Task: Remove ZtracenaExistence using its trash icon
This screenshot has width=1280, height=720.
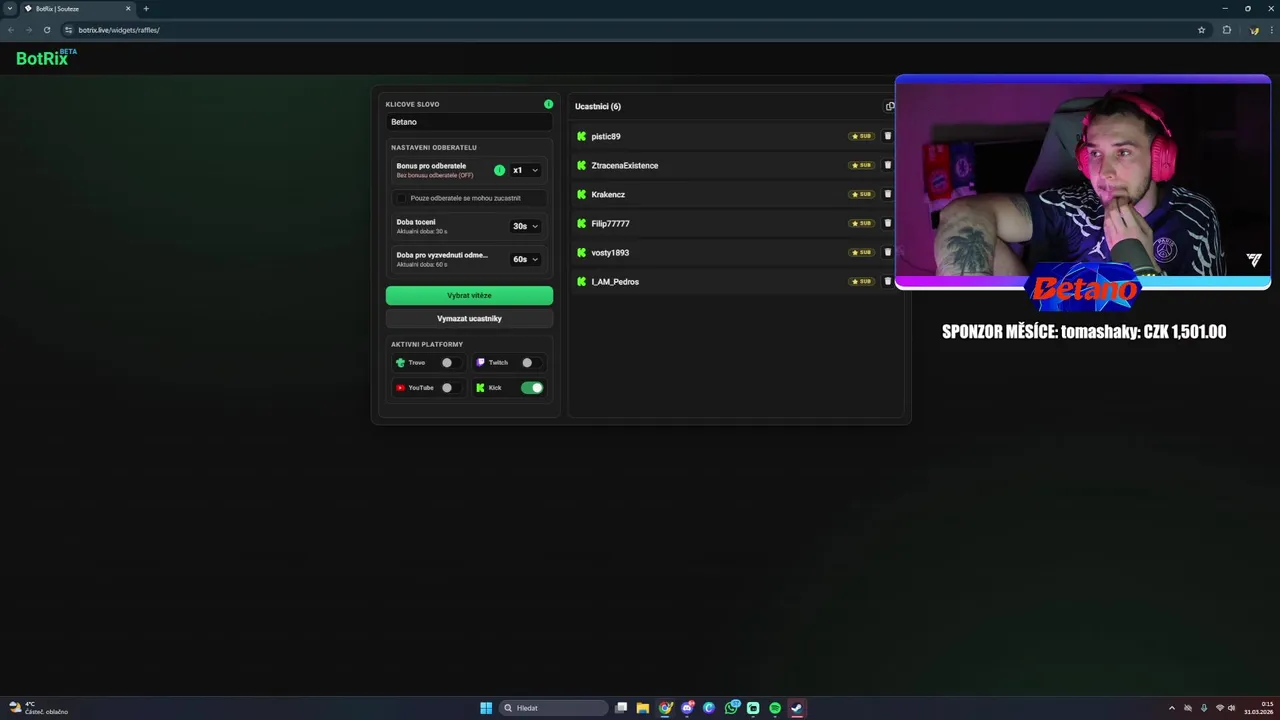Action: pyautogui.click(x=887, y=165)
